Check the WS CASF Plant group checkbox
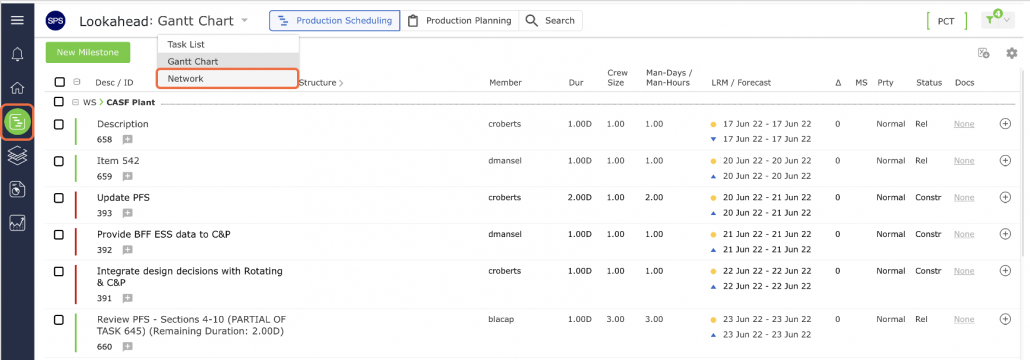1030x360 pixels. pyautogui.click(x=59, y=102)
